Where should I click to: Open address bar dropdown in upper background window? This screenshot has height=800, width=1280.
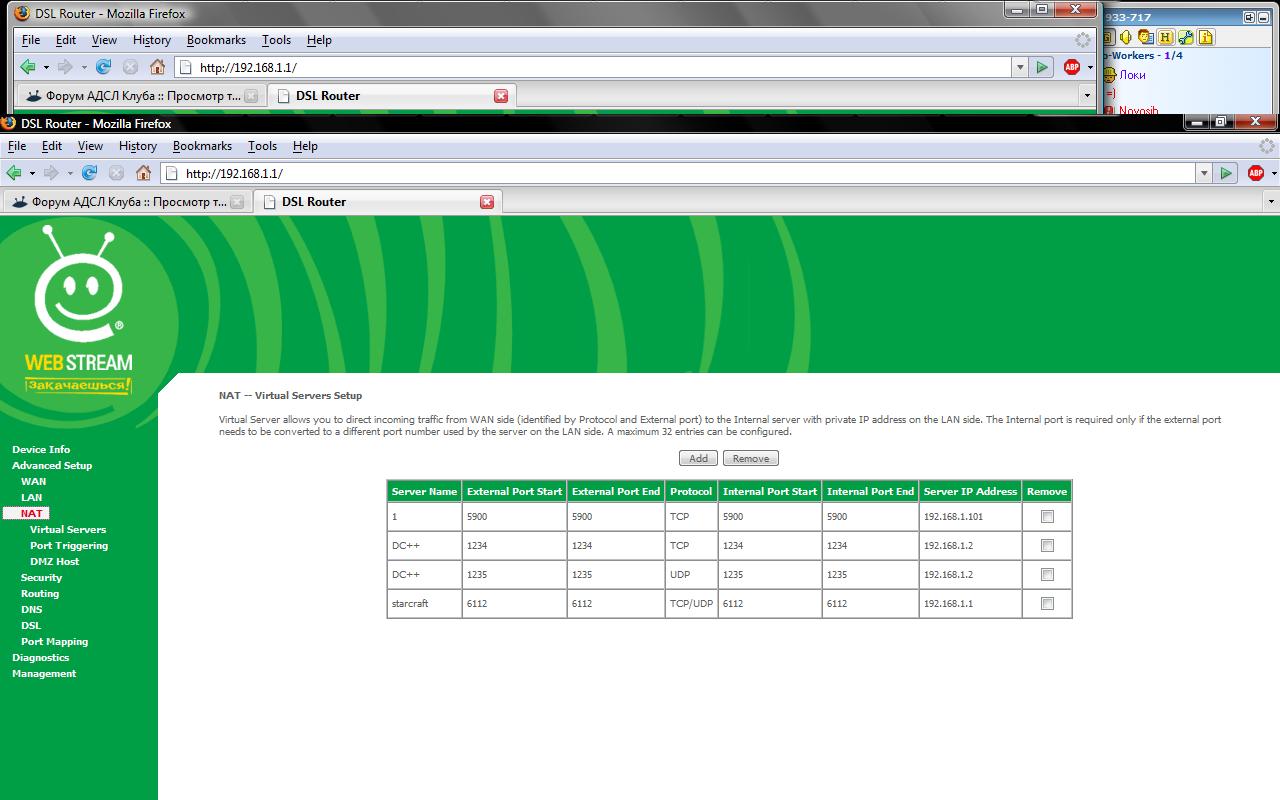point(1020,67)
